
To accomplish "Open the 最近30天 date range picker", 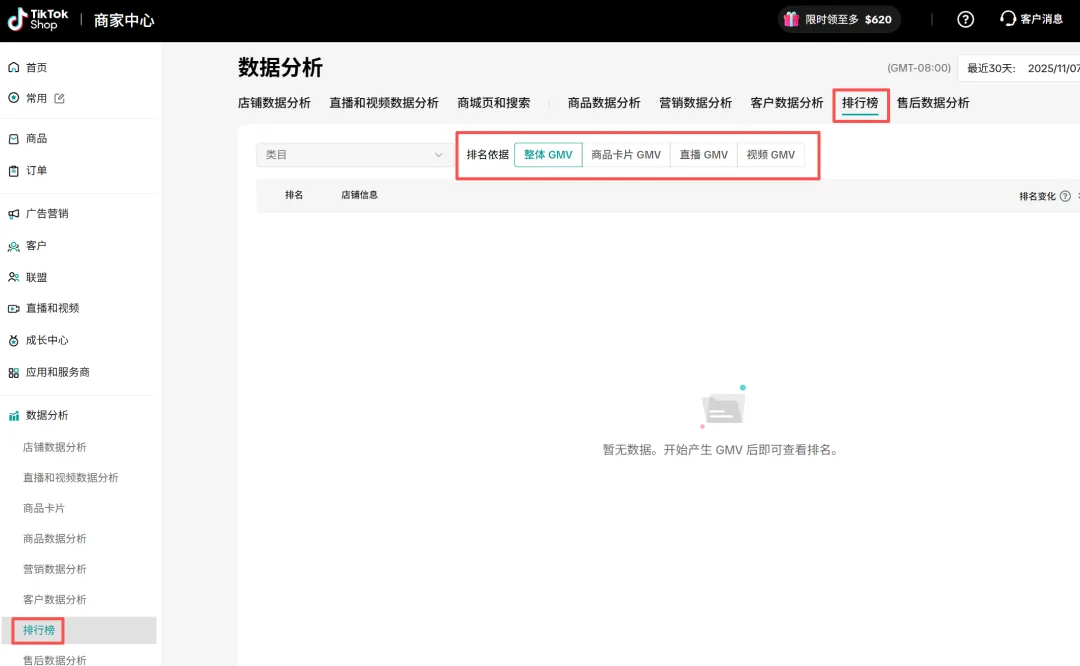I will tap(1020, 68).
